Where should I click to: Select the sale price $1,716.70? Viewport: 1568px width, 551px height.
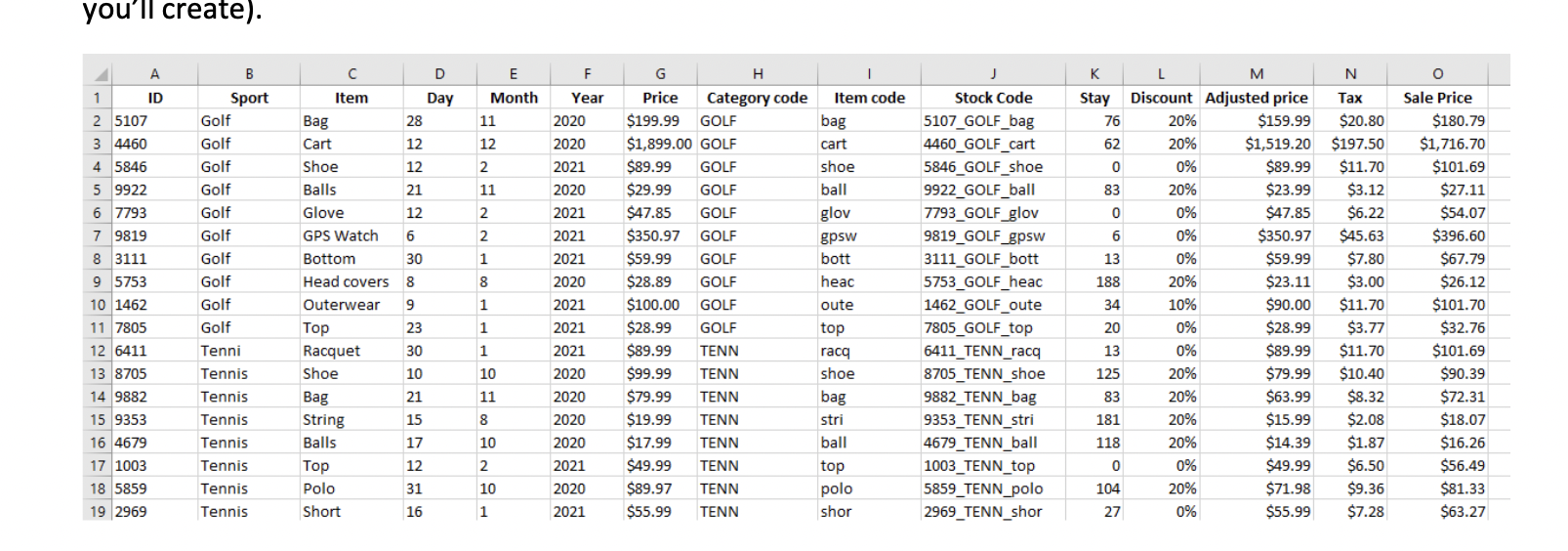tap(1437, 144)
